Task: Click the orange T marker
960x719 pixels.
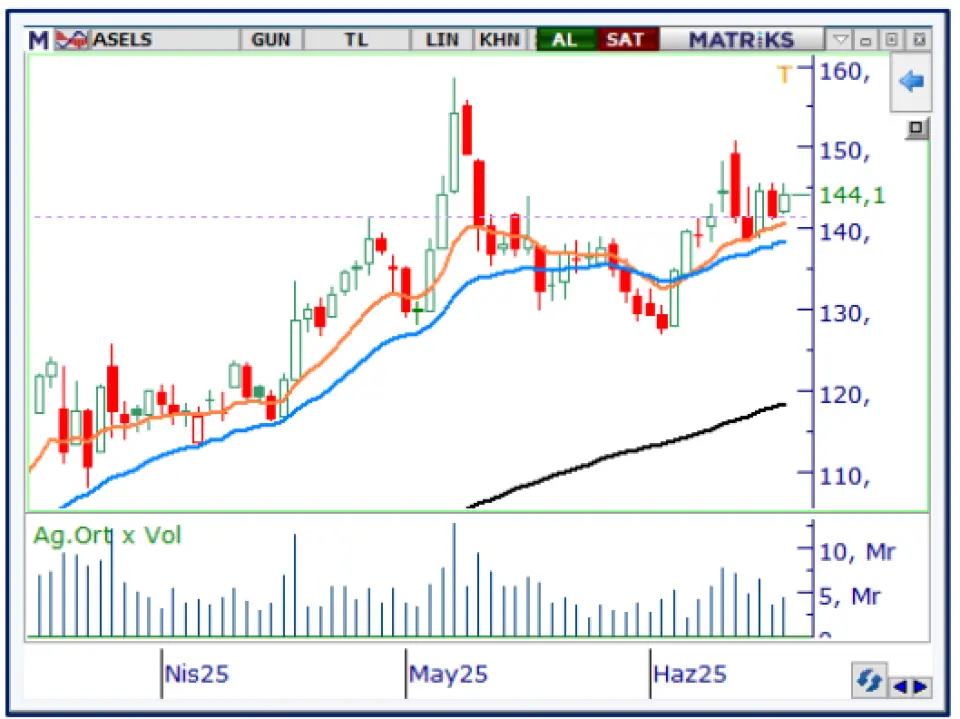Action: coord(785,75)
